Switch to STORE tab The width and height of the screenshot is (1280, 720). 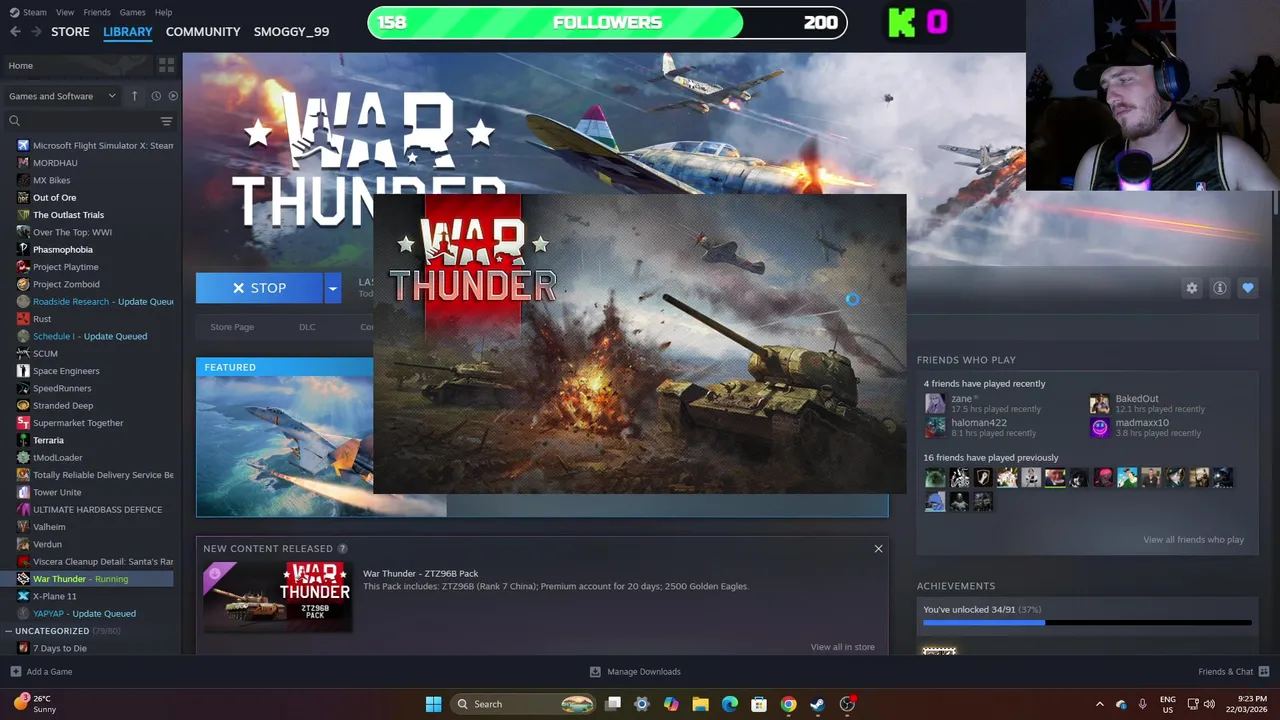tap(70, 32)
